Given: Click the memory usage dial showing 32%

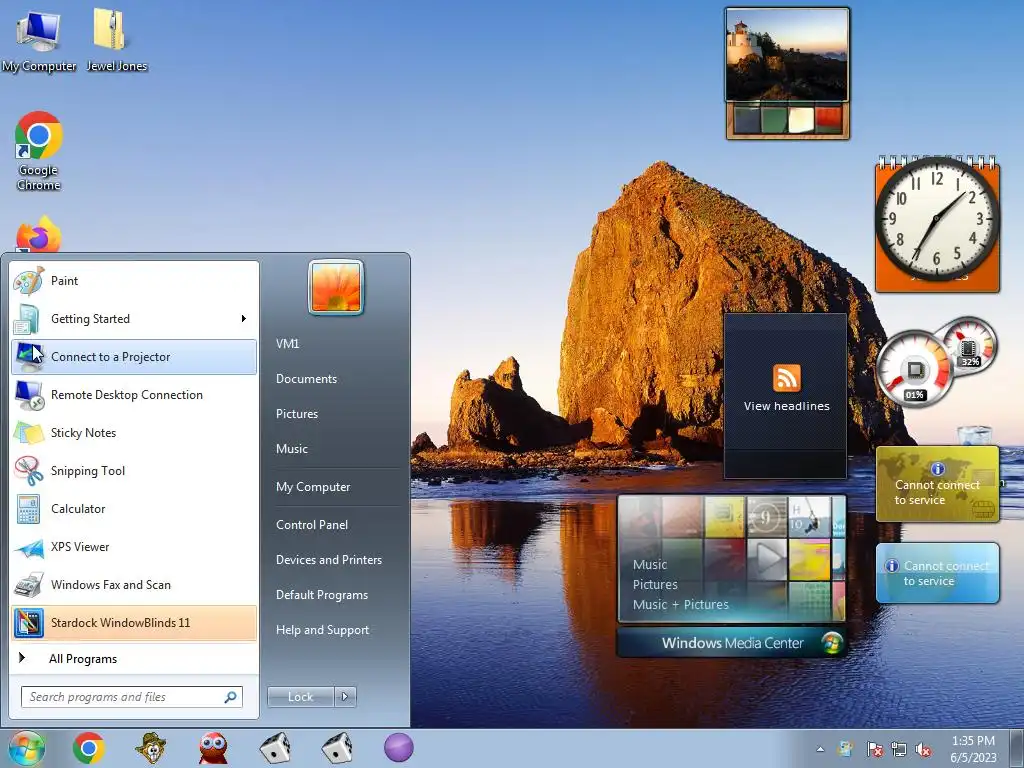Looking at the screenshot, I should pos(969,347).
